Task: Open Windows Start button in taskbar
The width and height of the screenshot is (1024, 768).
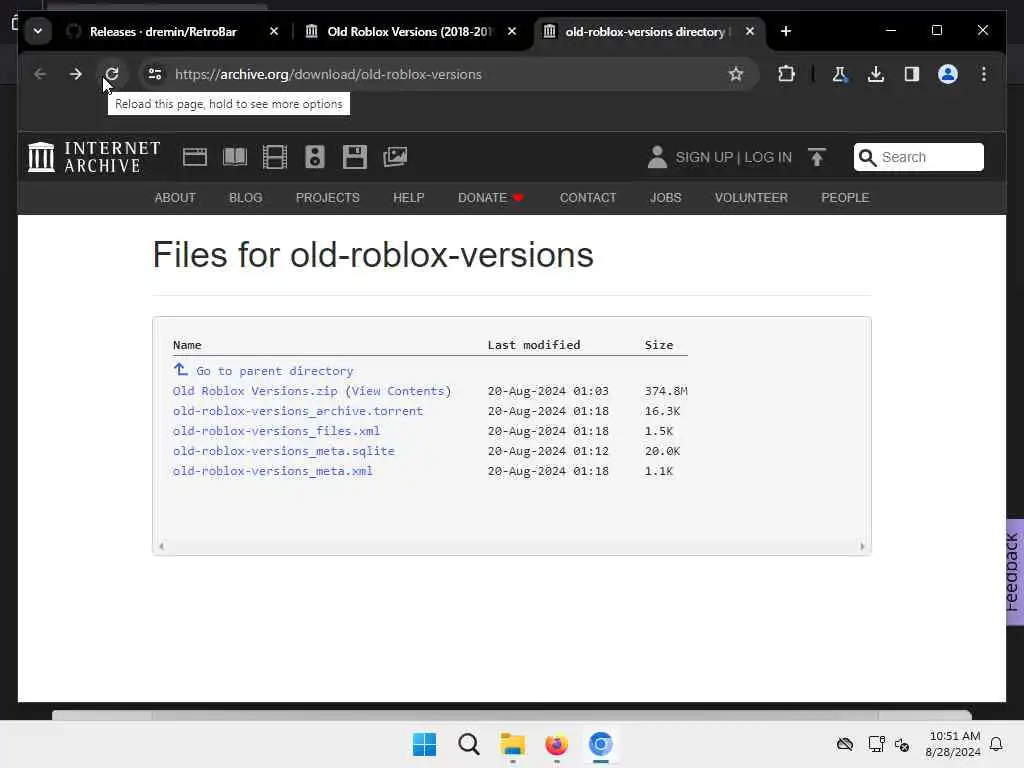Action: [424, 744]
